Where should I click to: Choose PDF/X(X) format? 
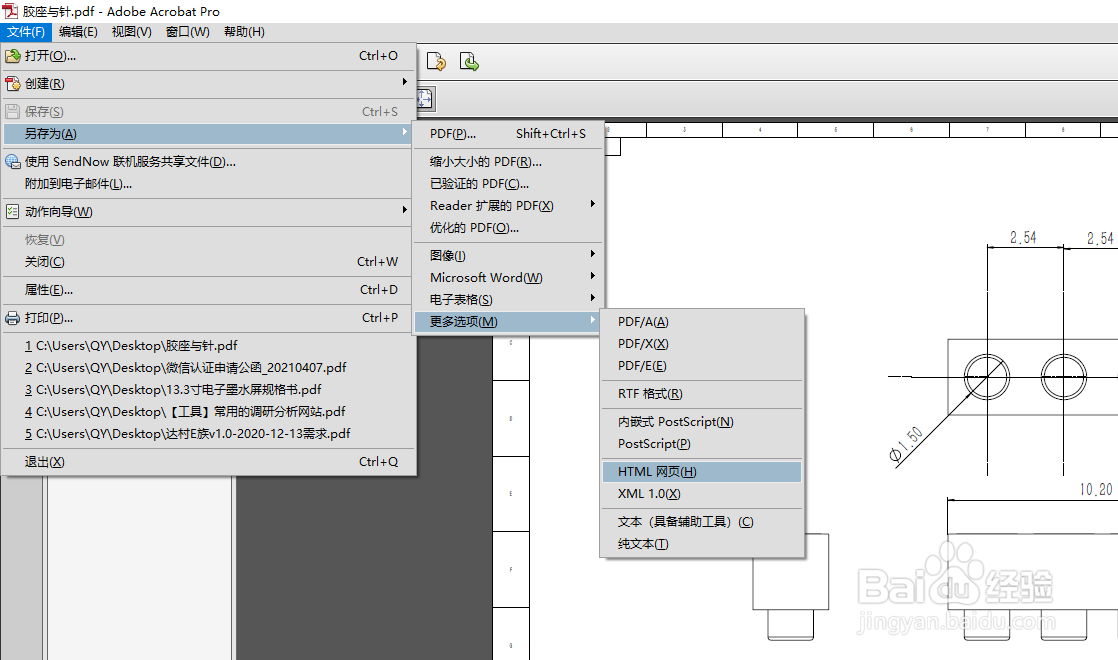click(702, 344)
